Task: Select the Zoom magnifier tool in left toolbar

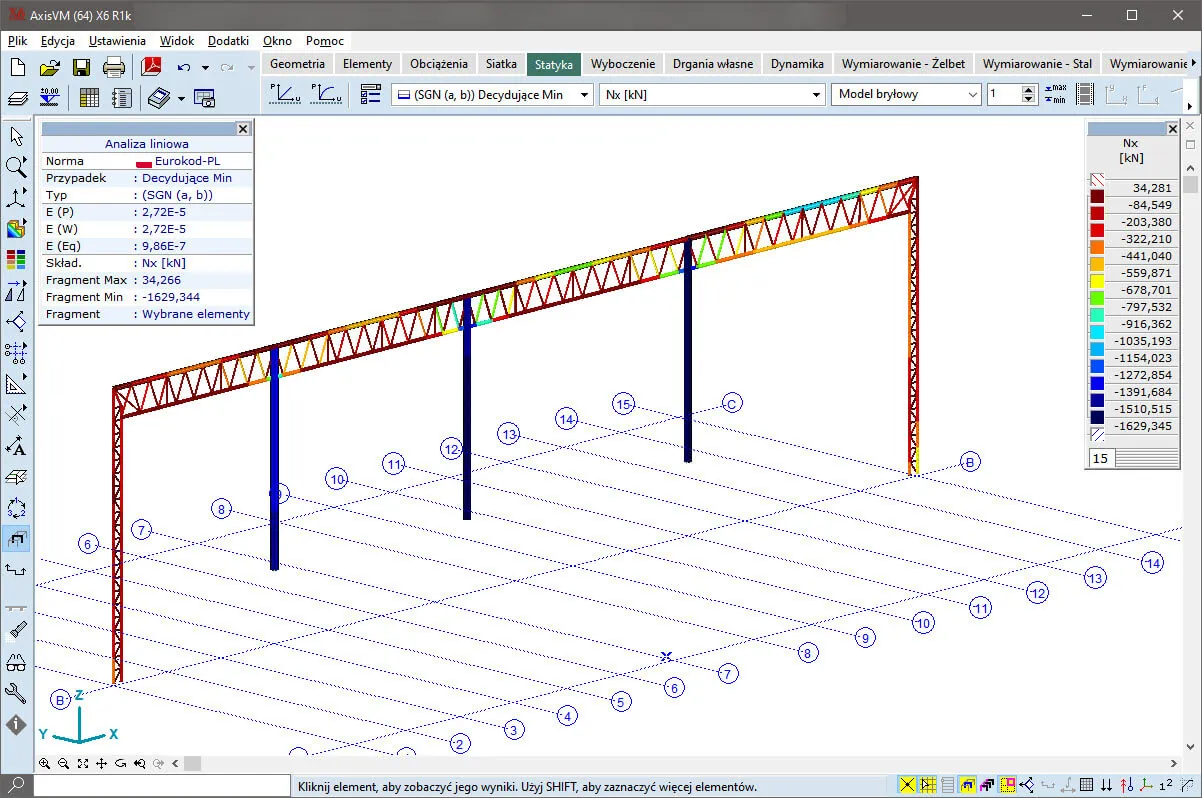Action: pyautogui.click(x=16, y=166)
